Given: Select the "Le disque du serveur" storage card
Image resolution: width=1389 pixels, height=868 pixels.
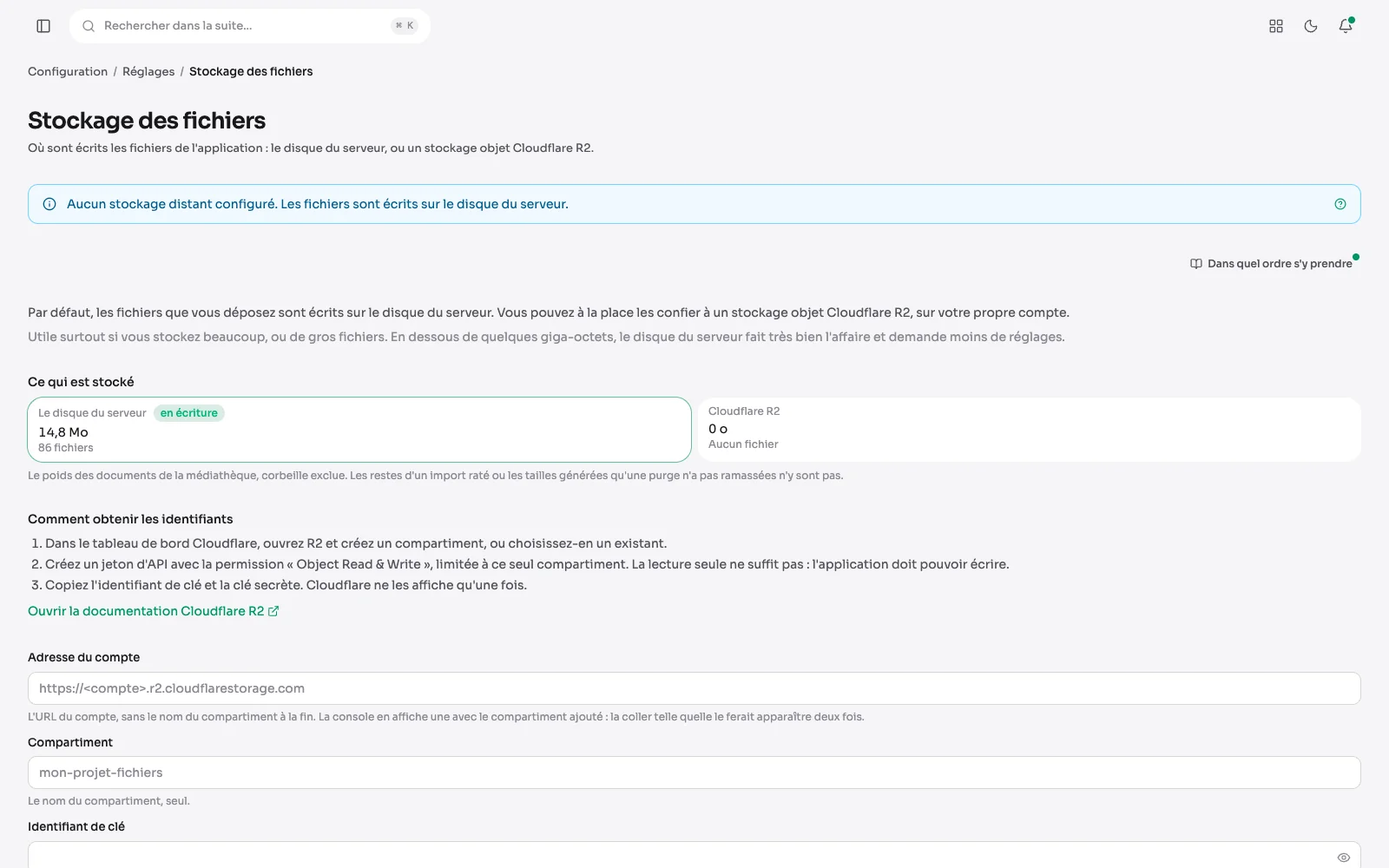Looking at the screenshot, I should click(x=359, y=430).
